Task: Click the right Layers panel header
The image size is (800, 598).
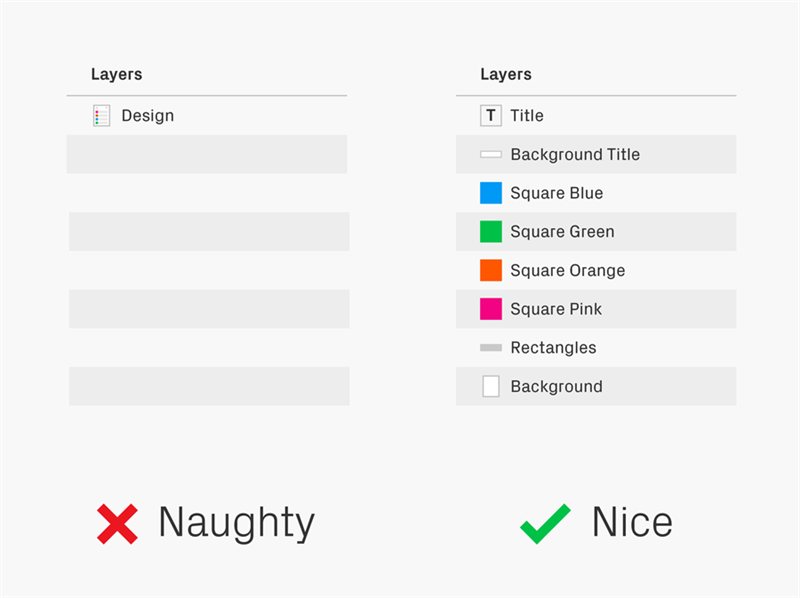Action: pyautogui.click(x=506, y=74)
